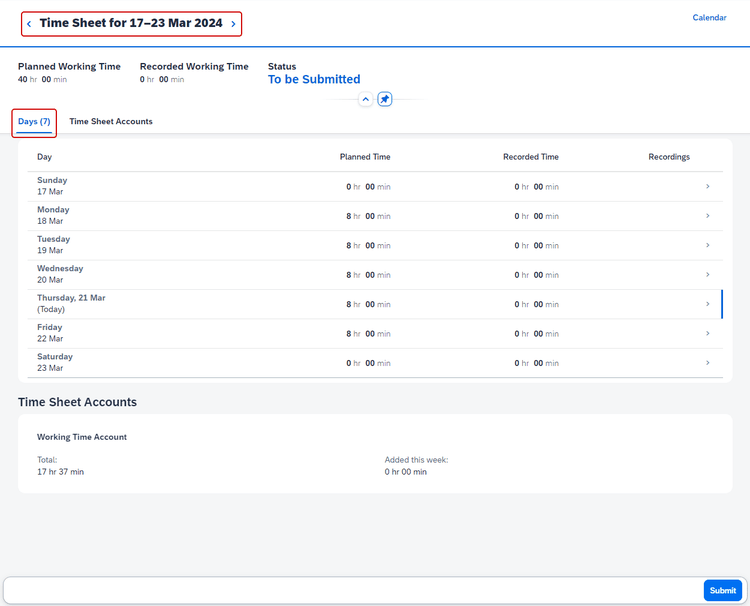Open Wednesday 20 Mar recordings chevron
750x606 pixels.
(x=707, y=275)
